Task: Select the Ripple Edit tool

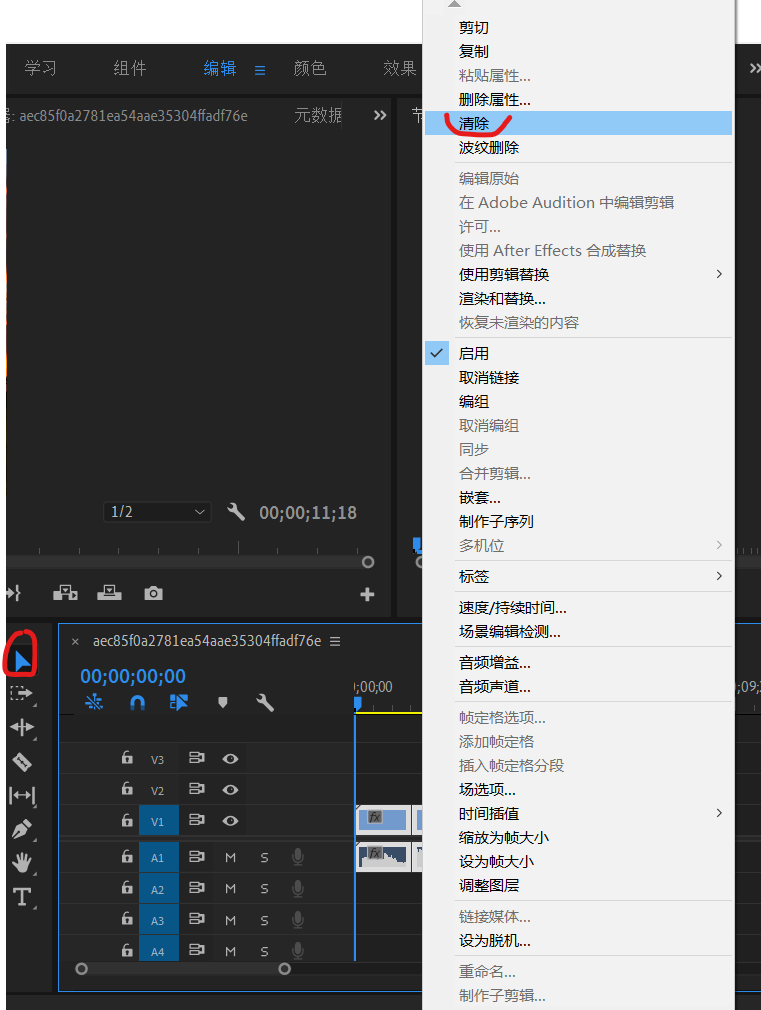Action: pyautogui.click(x=22, y=727)
